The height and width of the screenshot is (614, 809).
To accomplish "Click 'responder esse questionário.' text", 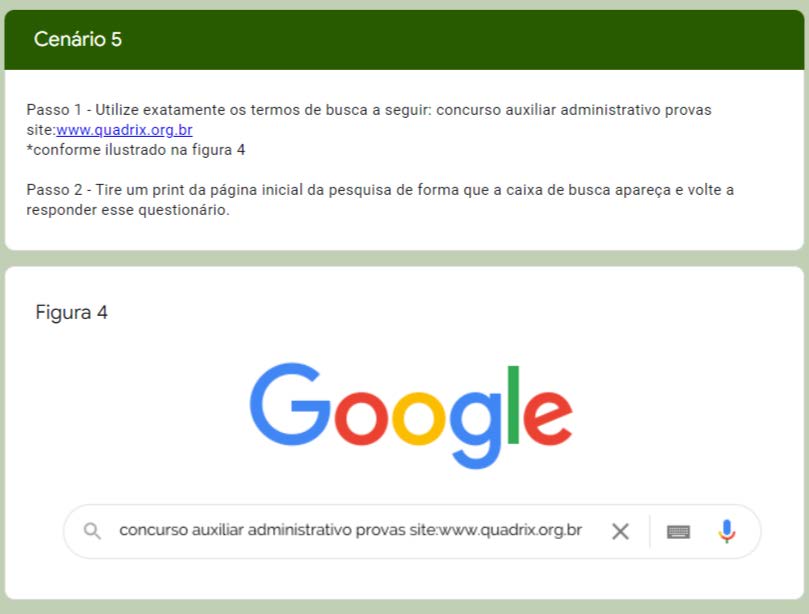I will coord(128,210).
